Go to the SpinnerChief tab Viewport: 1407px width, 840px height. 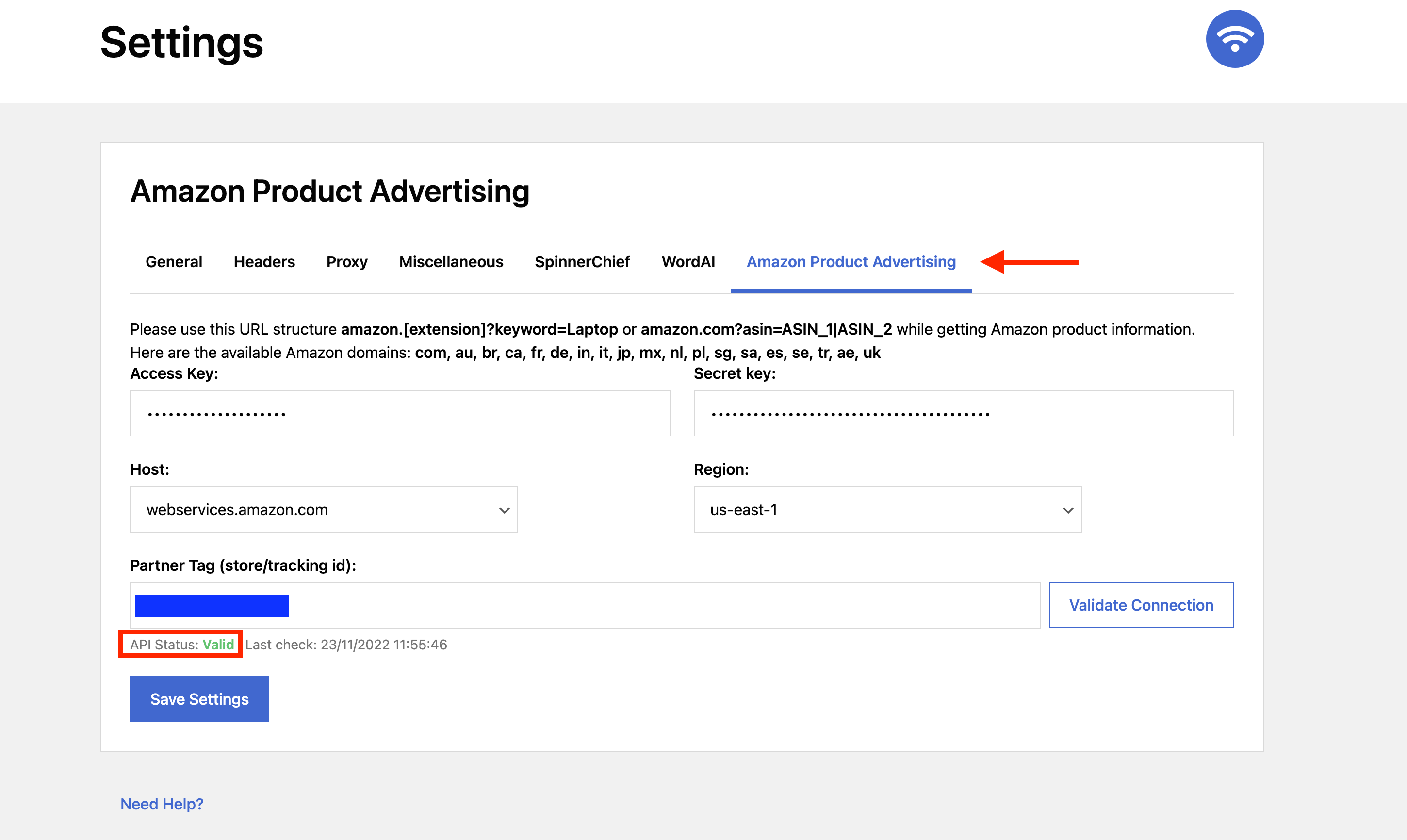582,261
